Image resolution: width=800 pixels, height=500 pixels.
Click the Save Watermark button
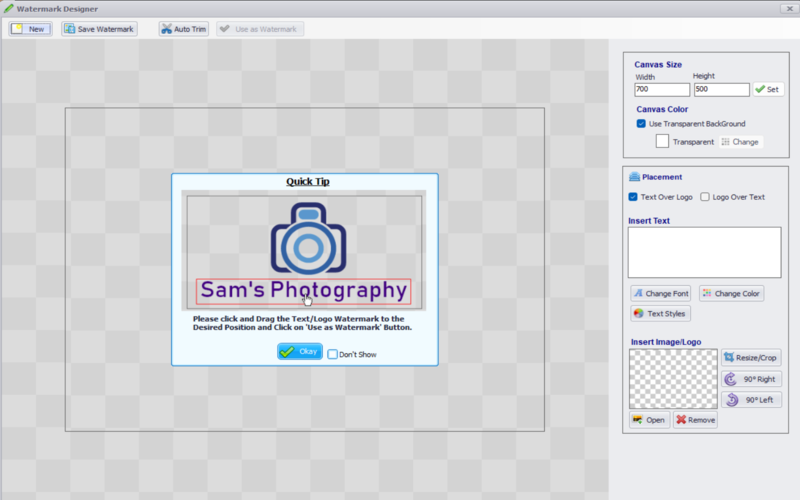tap(99, 29)
